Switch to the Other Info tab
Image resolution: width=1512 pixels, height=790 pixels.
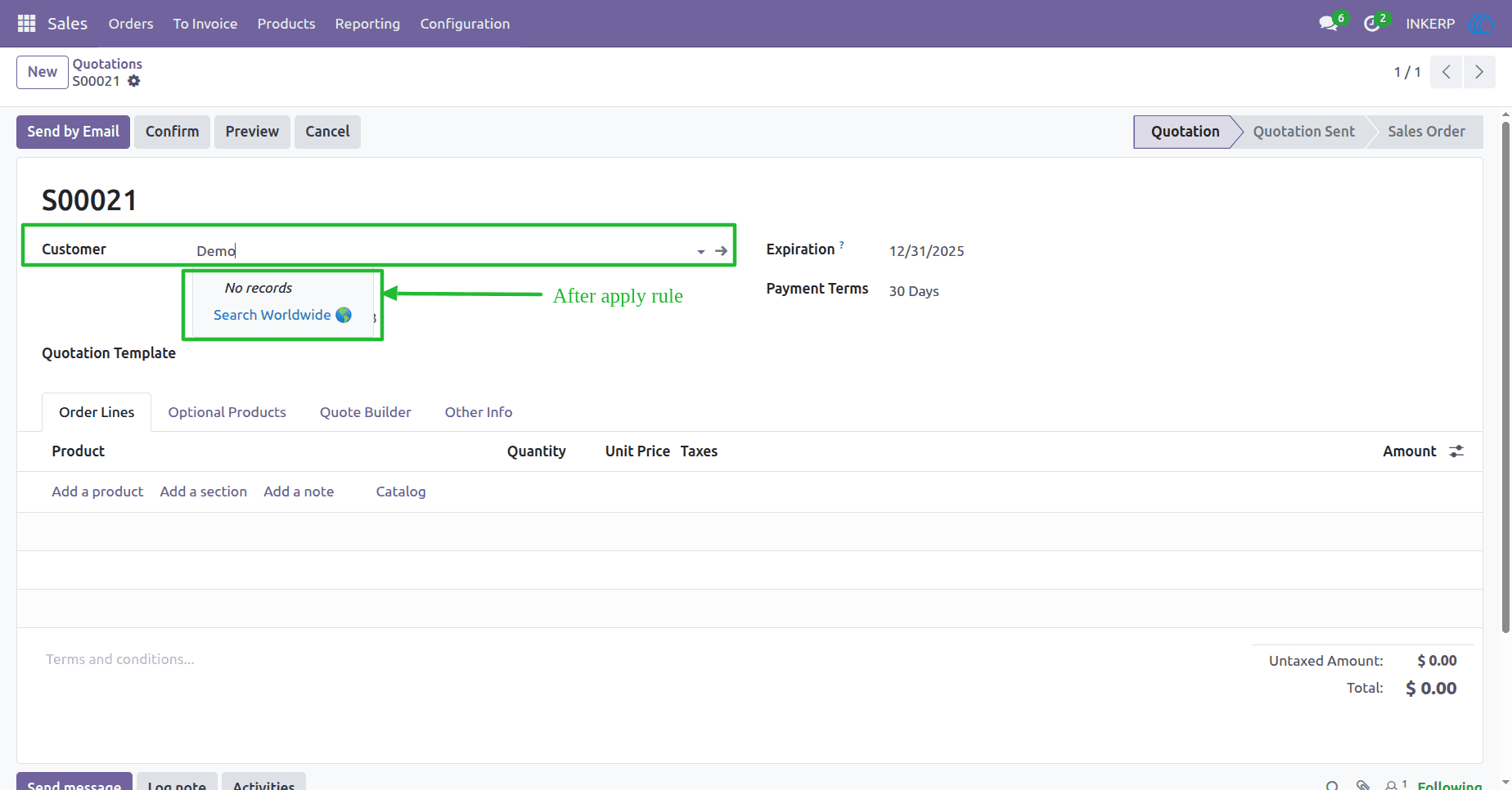click(479, 412)
